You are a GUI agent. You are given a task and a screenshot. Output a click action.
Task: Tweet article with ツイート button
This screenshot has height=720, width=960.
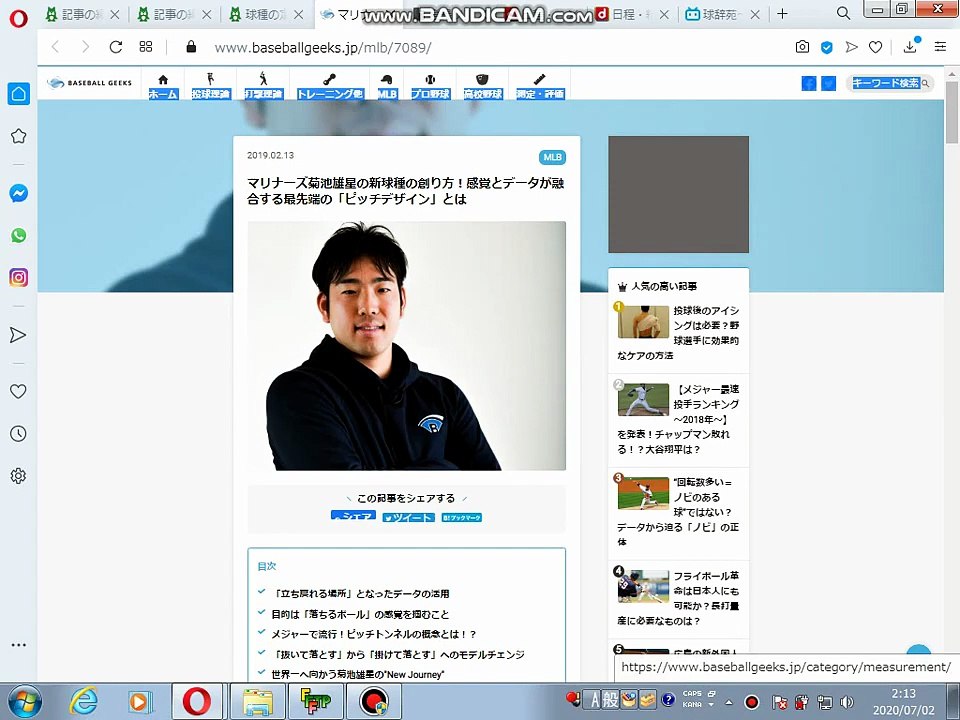[x=408, y=517]
